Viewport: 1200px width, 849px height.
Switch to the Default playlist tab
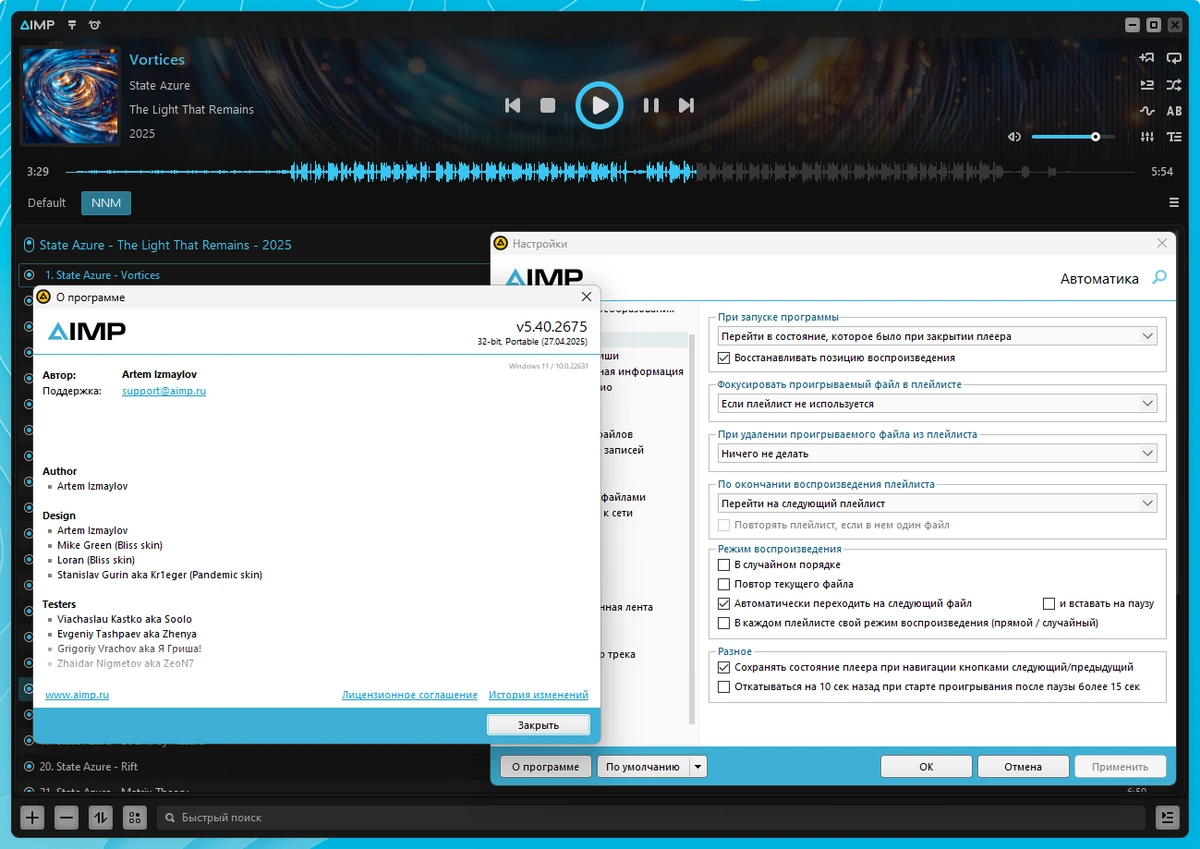click(x=46, y=203)
